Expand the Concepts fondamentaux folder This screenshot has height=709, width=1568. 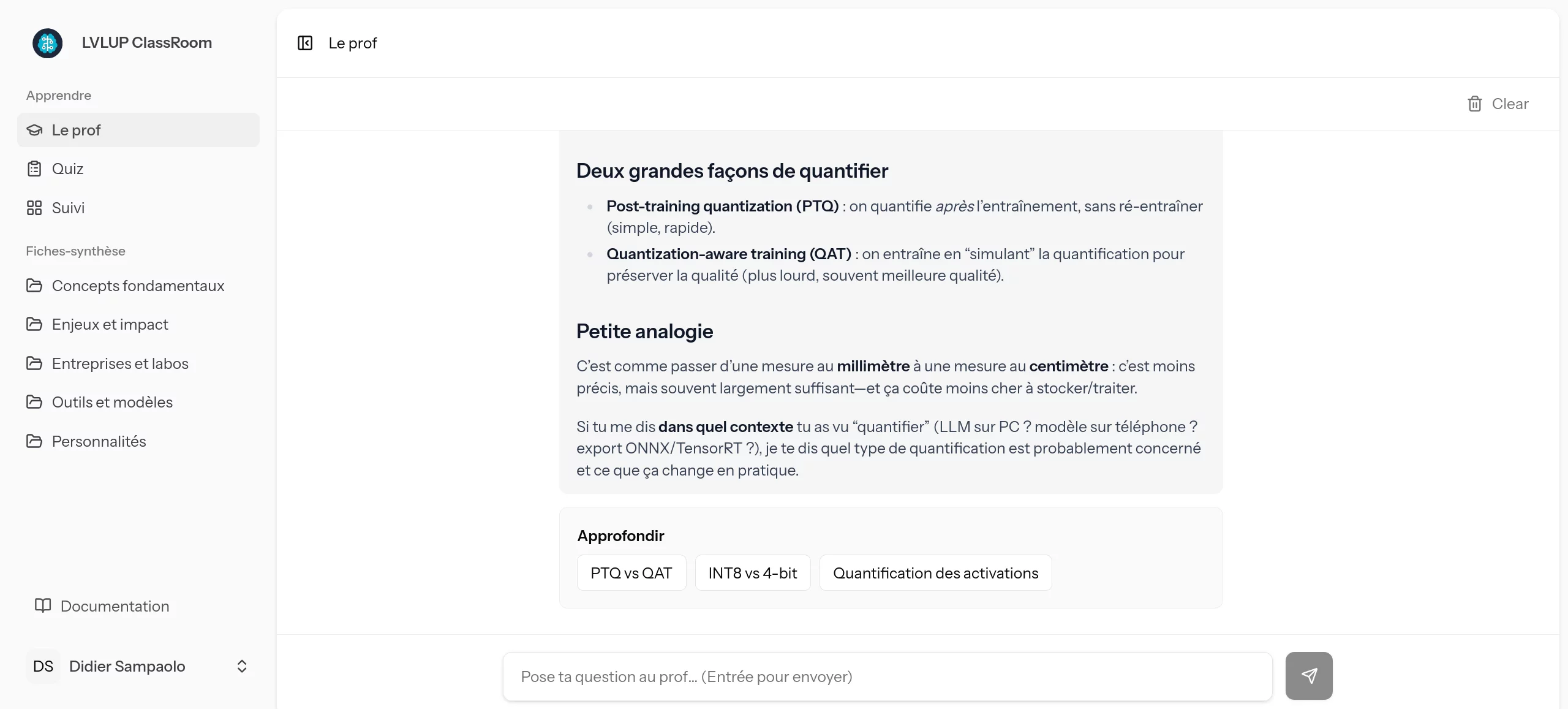click(x=138, y=286)
